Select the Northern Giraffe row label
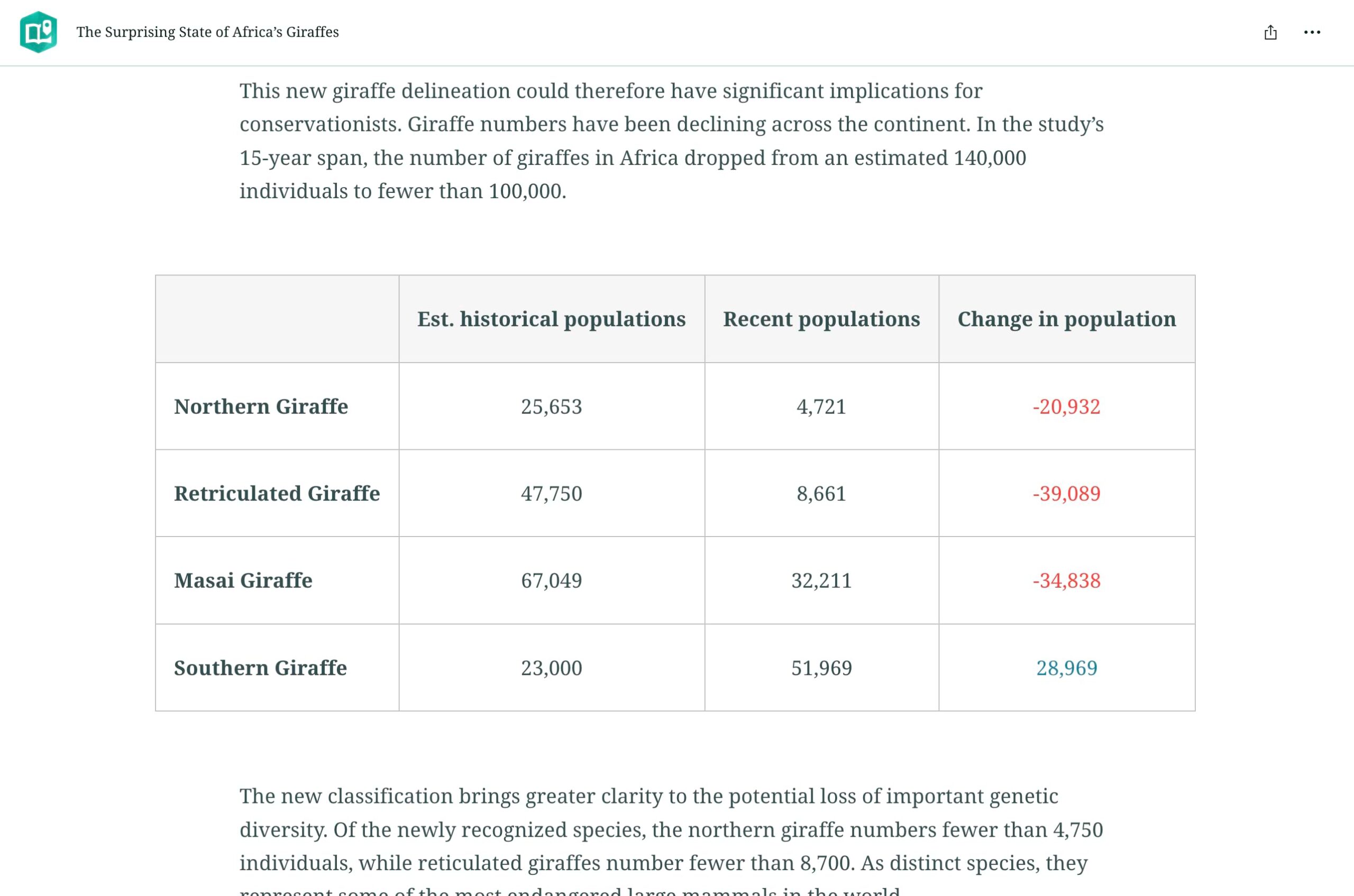 pos(261,407)
